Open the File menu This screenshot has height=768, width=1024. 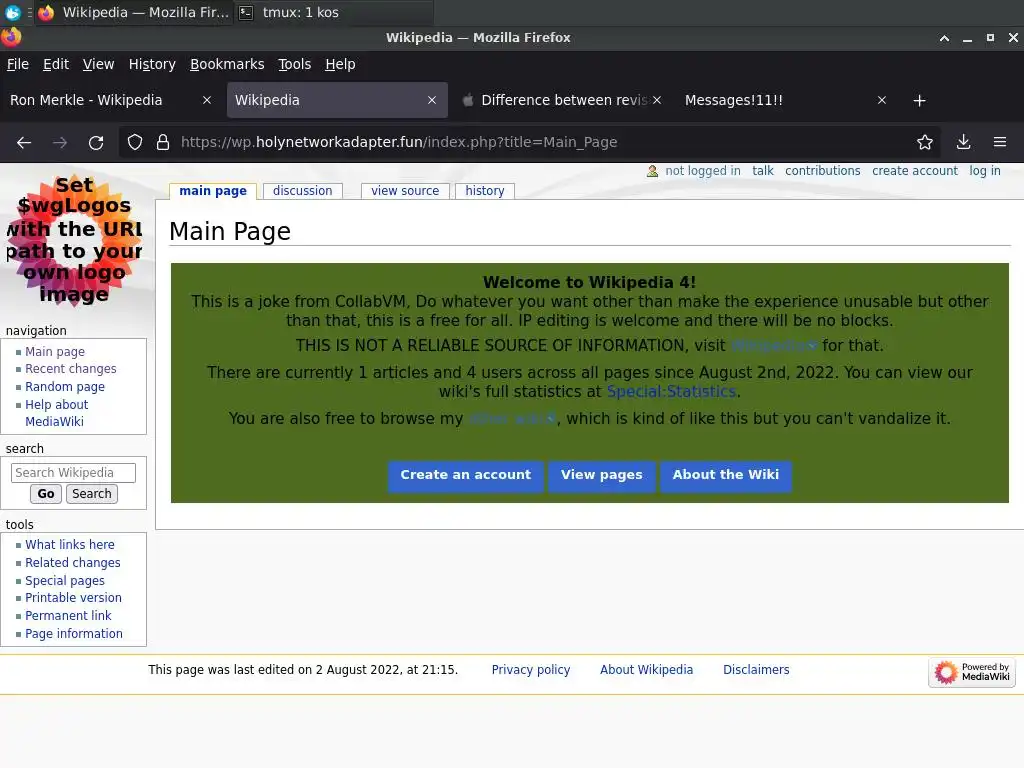pos(18,64)
